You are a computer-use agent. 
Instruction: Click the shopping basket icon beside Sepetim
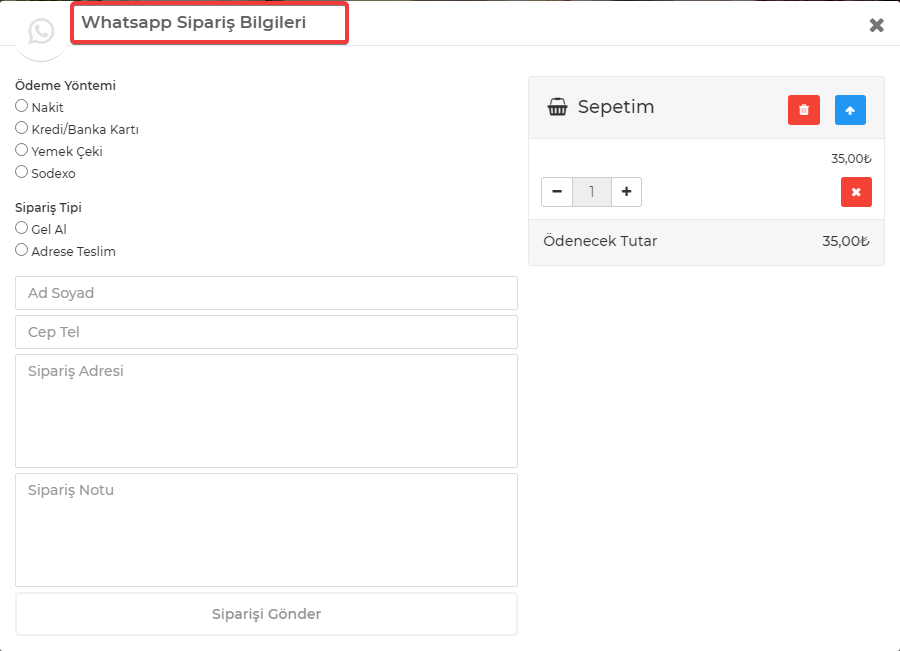pyautogui.click(x=557, y=107)
